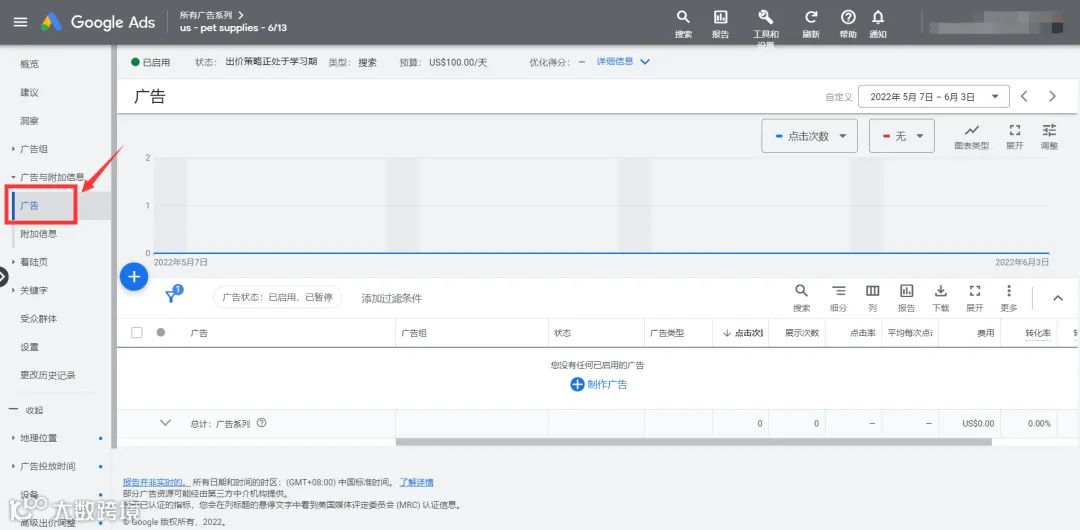
Task: Click 添加过滤条件 field
Action: (392, 298)
